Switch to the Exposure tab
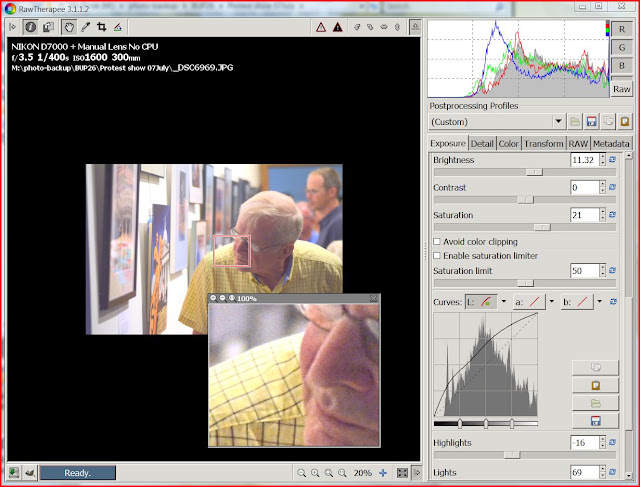Screen dimensions: 640x487 pos(448,143)
